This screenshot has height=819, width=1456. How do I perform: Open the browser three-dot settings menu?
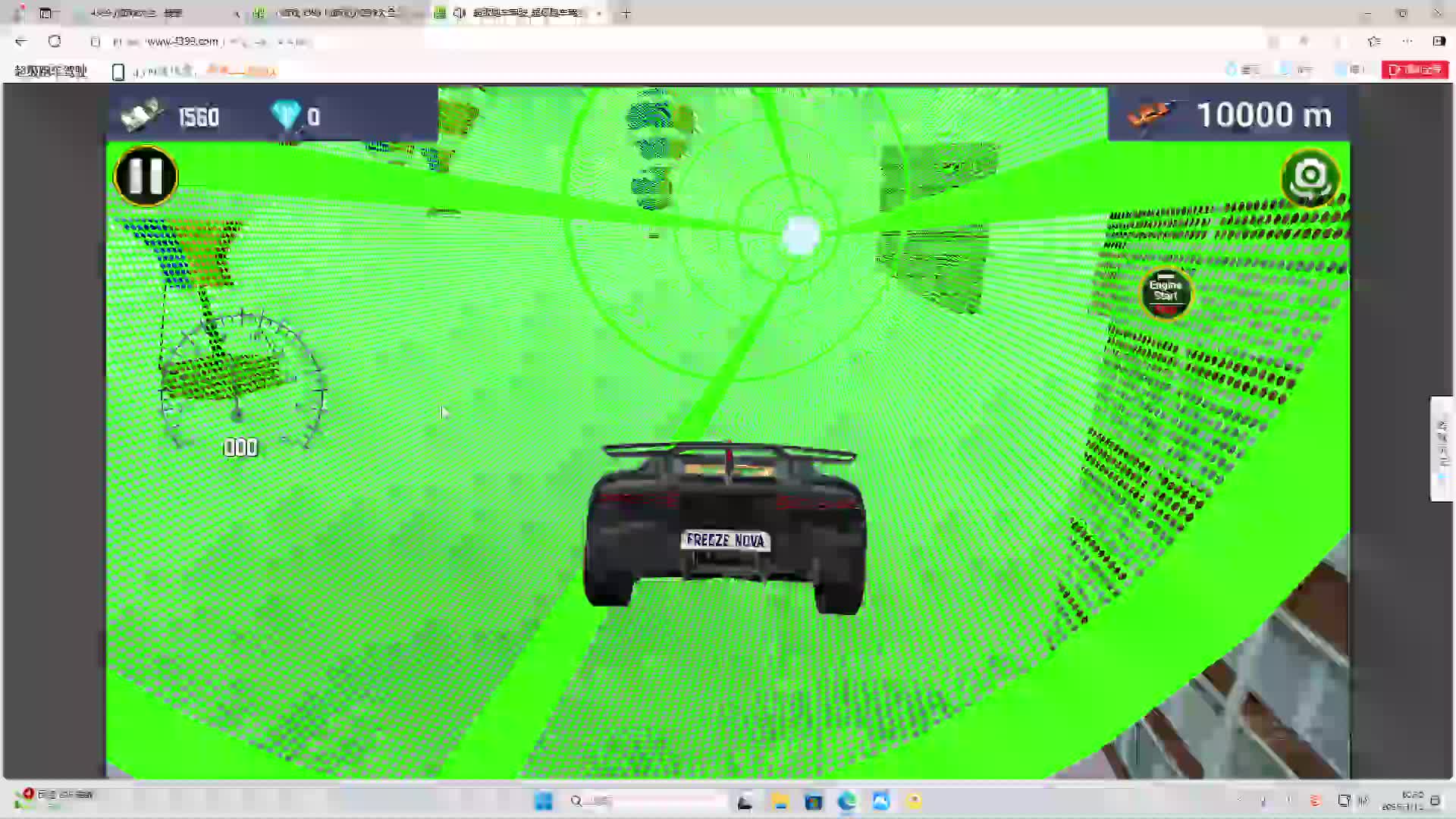(x=1407, y=42)
